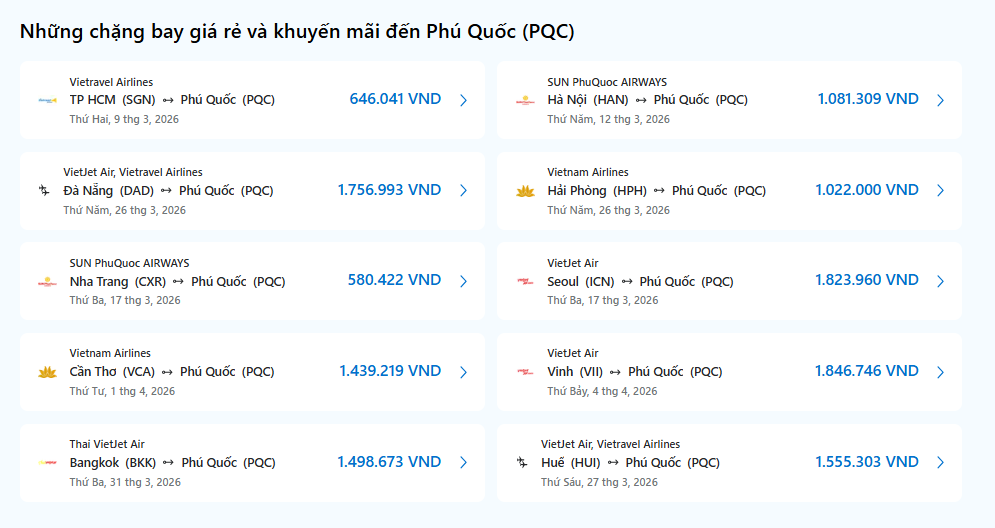The width and height of the screenshot is (995, 528).
Task: Click the multi-airline icon on Đà Nẵng route
Action: 44,190
